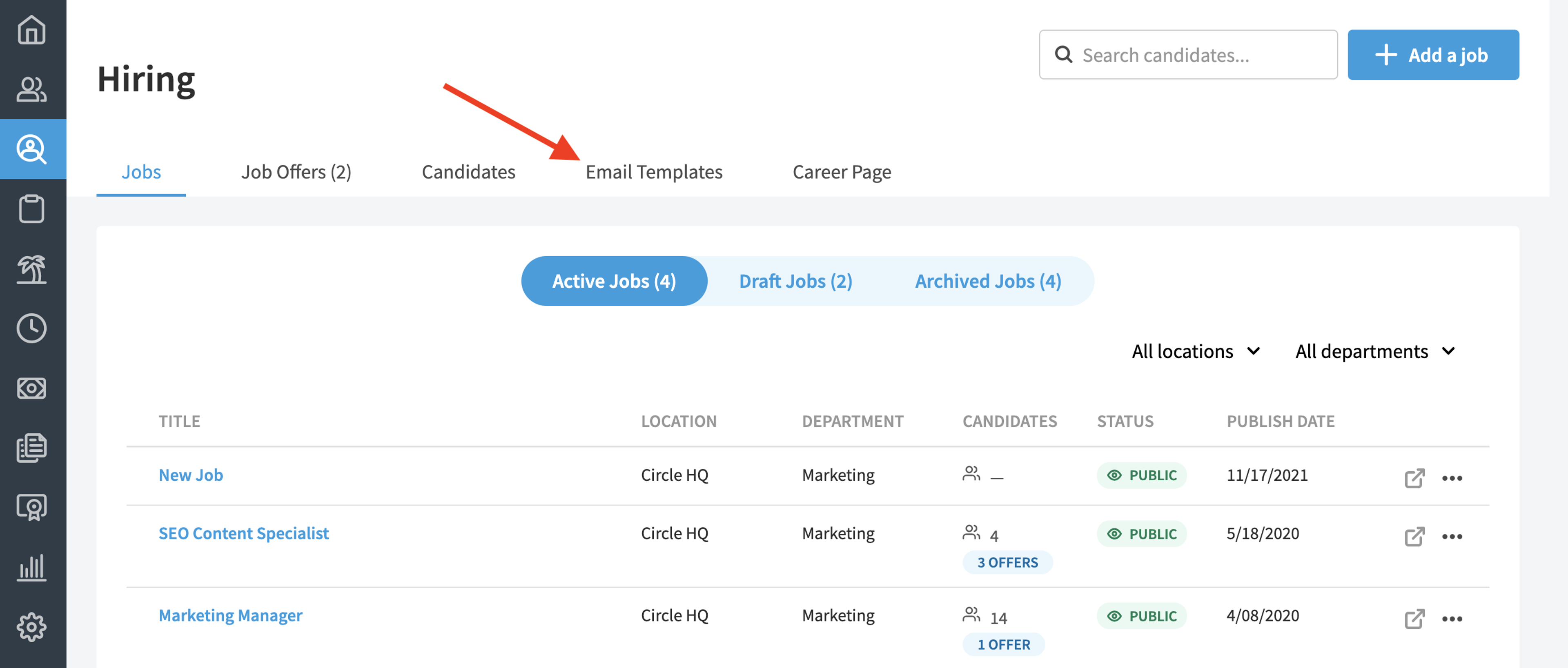The image size is (1568, 668).
Task: Focus the Search candidates input field
Action: click(1187, 55)
